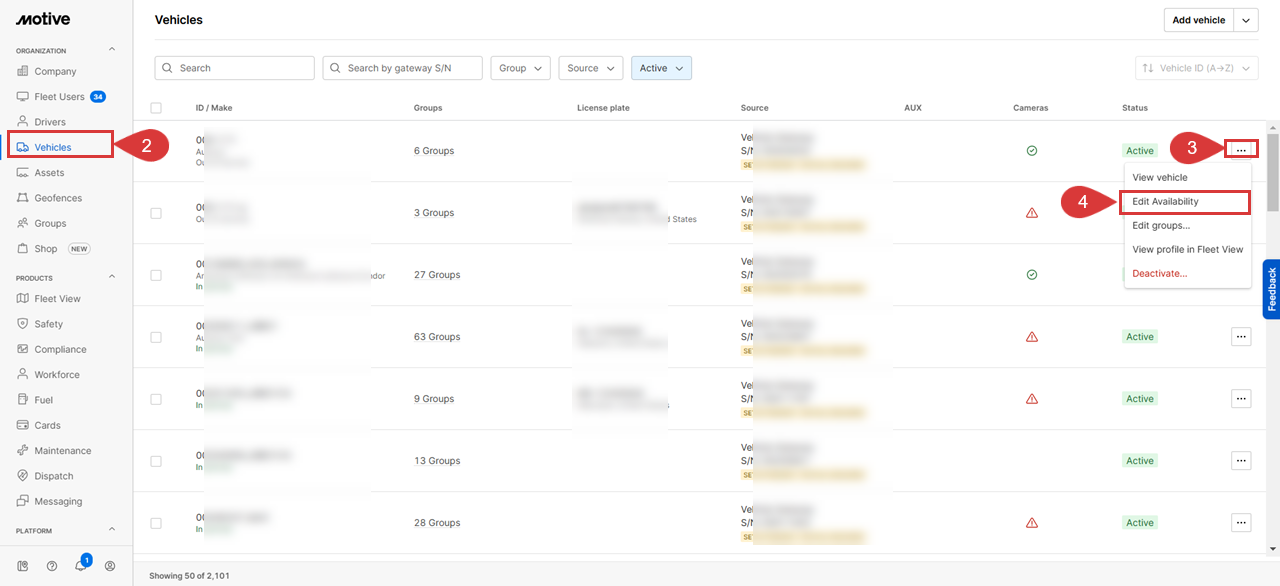Expand the Source filter dropdown
Image resolution: width=1280 pixels, height=586 pixels.
(x=590, y=68)
